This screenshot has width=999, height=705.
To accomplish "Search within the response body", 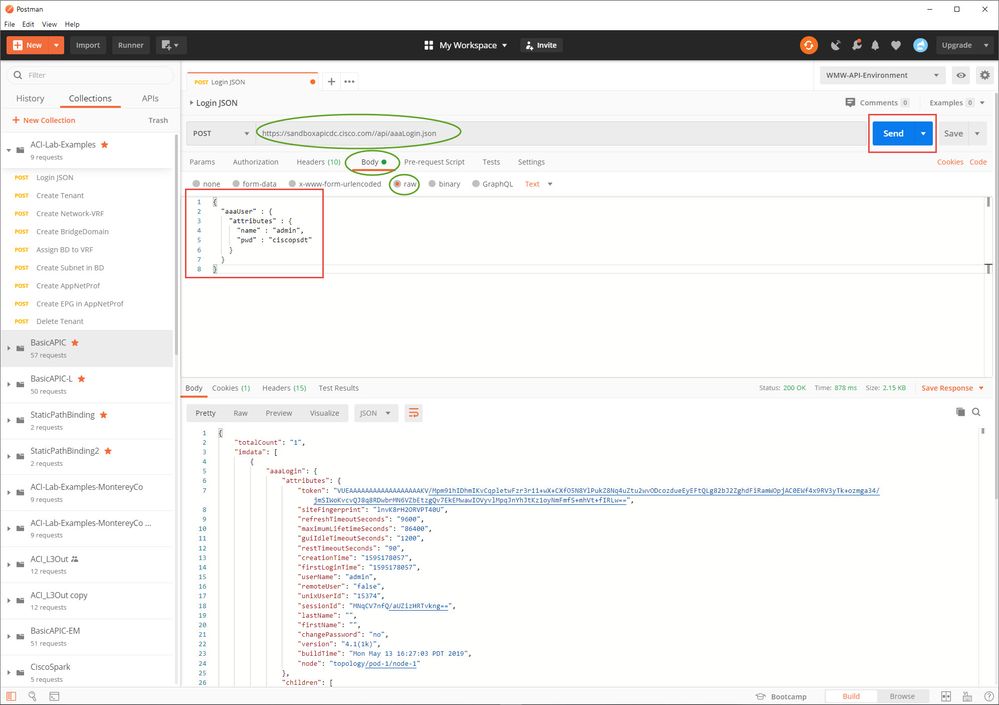I will (976, 412).
